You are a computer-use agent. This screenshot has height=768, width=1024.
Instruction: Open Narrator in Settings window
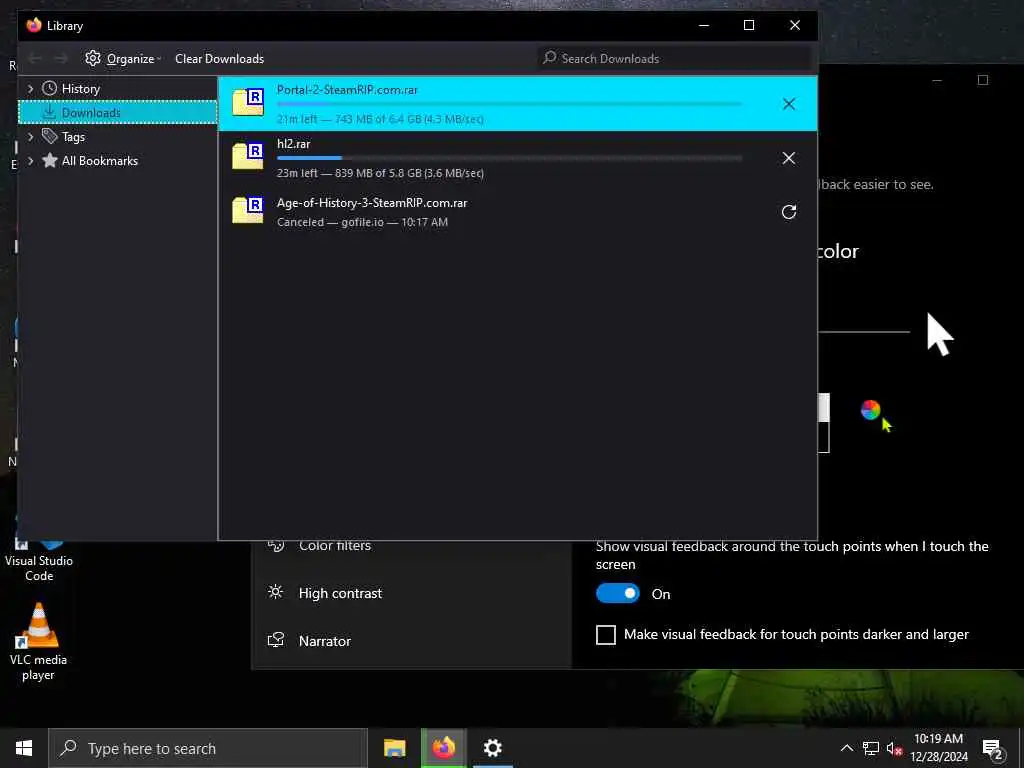tap(325, 641)
